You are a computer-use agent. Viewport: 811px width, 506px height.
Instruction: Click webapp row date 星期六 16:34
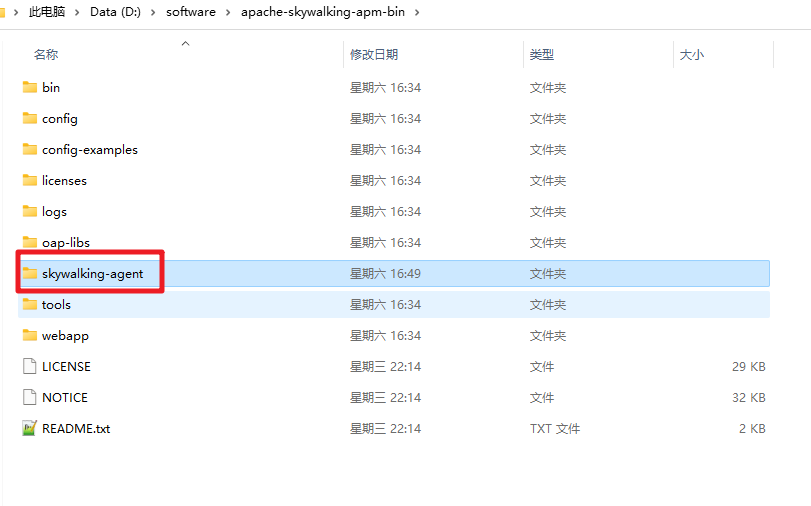pos(385,336)
